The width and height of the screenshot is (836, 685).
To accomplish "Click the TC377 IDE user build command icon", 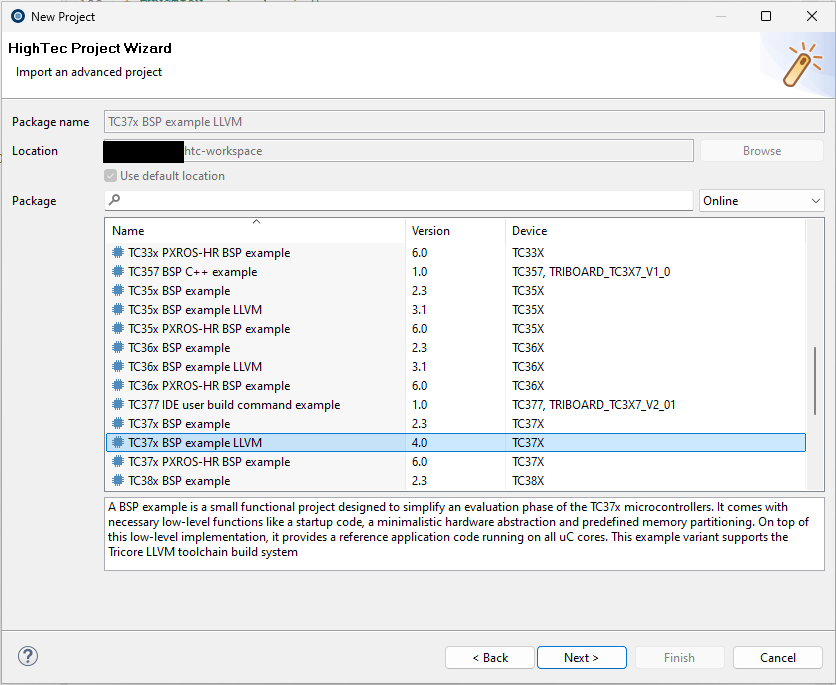I will click(118, 405).
